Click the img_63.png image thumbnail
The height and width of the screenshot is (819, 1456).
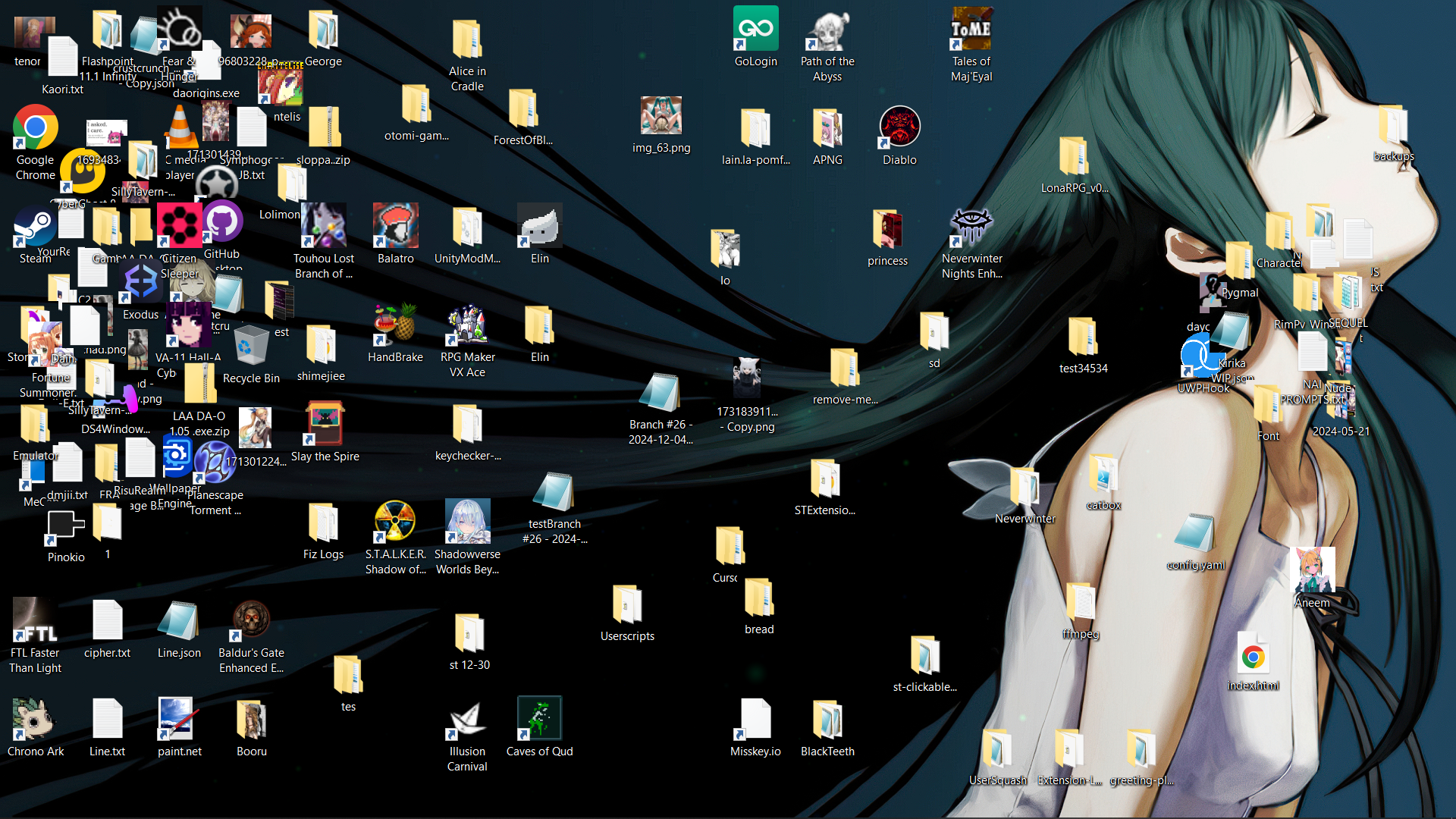661,116
